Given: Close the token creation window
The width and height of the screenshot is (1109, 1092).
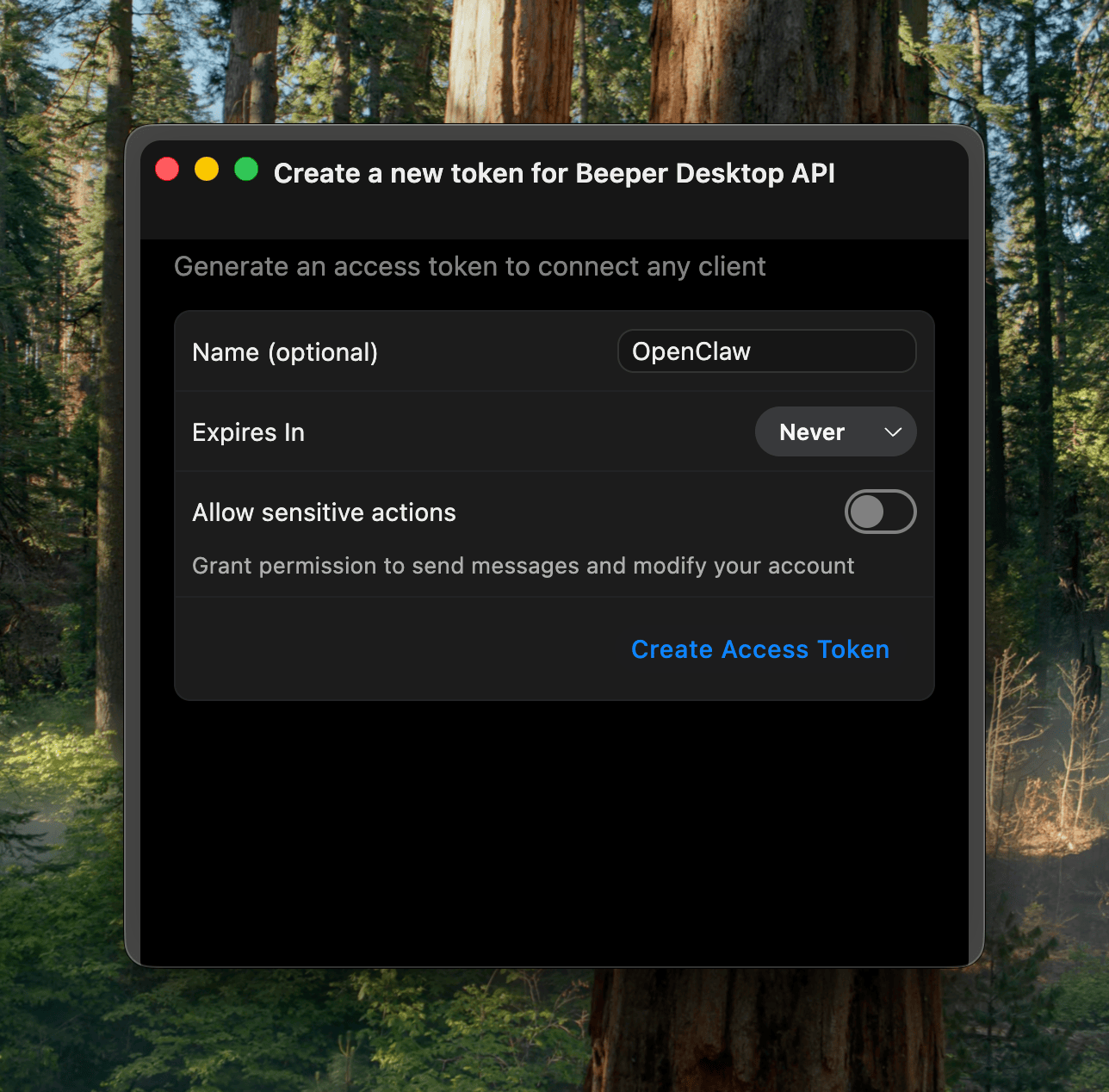Looking at the screenshot, I should pyautogui.click(x=167, y=170).
